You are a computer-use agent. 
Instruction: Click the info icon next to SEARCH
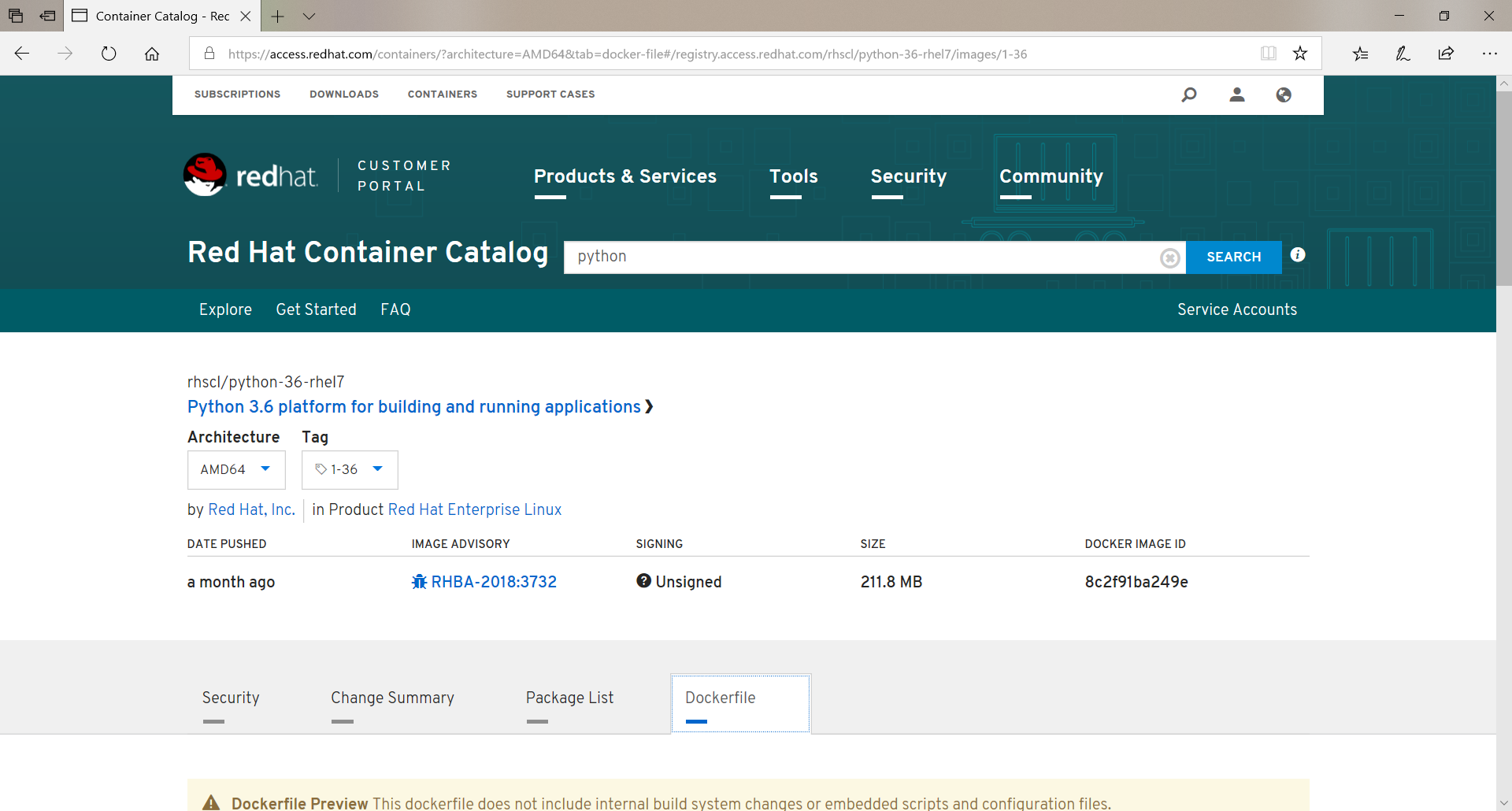pos(1297,254)
